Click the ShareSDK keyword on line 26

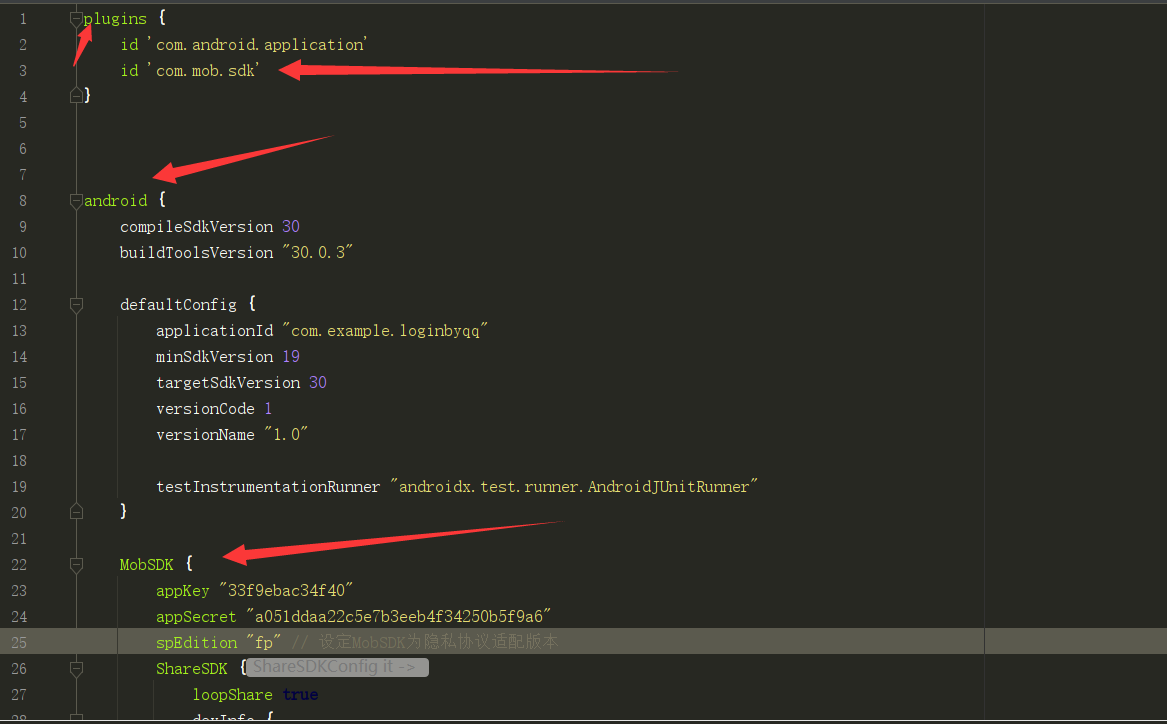pyautogui.click(x=191, y=668)
